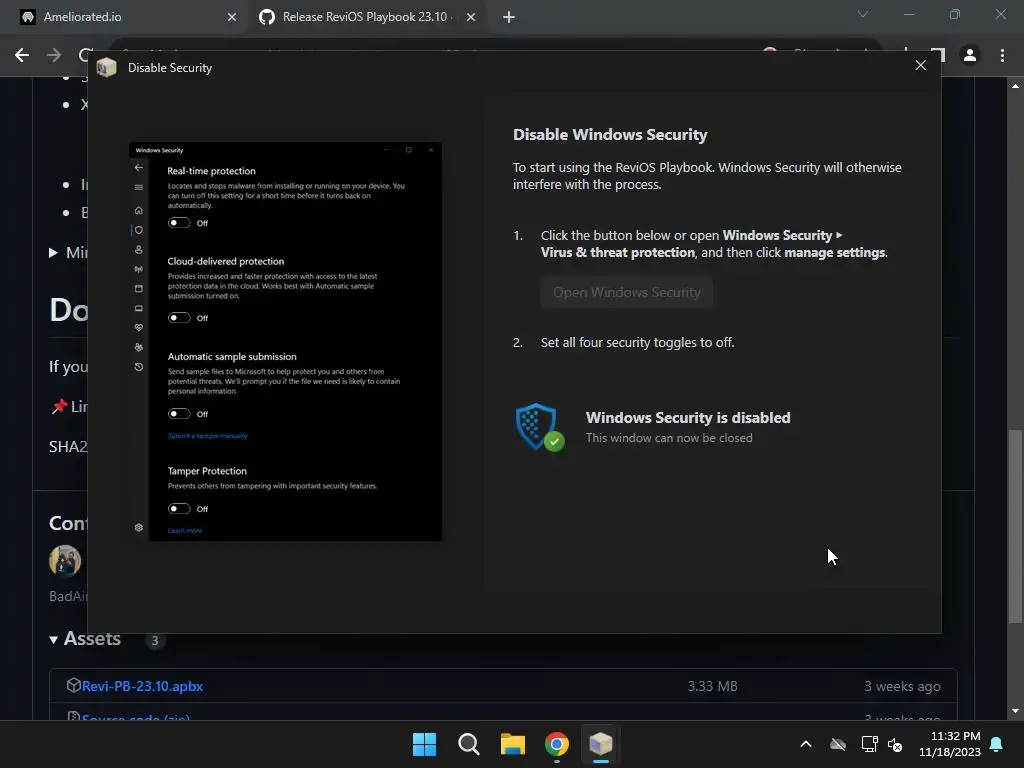Click settings gear icon in preview sidebar
Screen dimensions: 1024x768
point(138,528)
